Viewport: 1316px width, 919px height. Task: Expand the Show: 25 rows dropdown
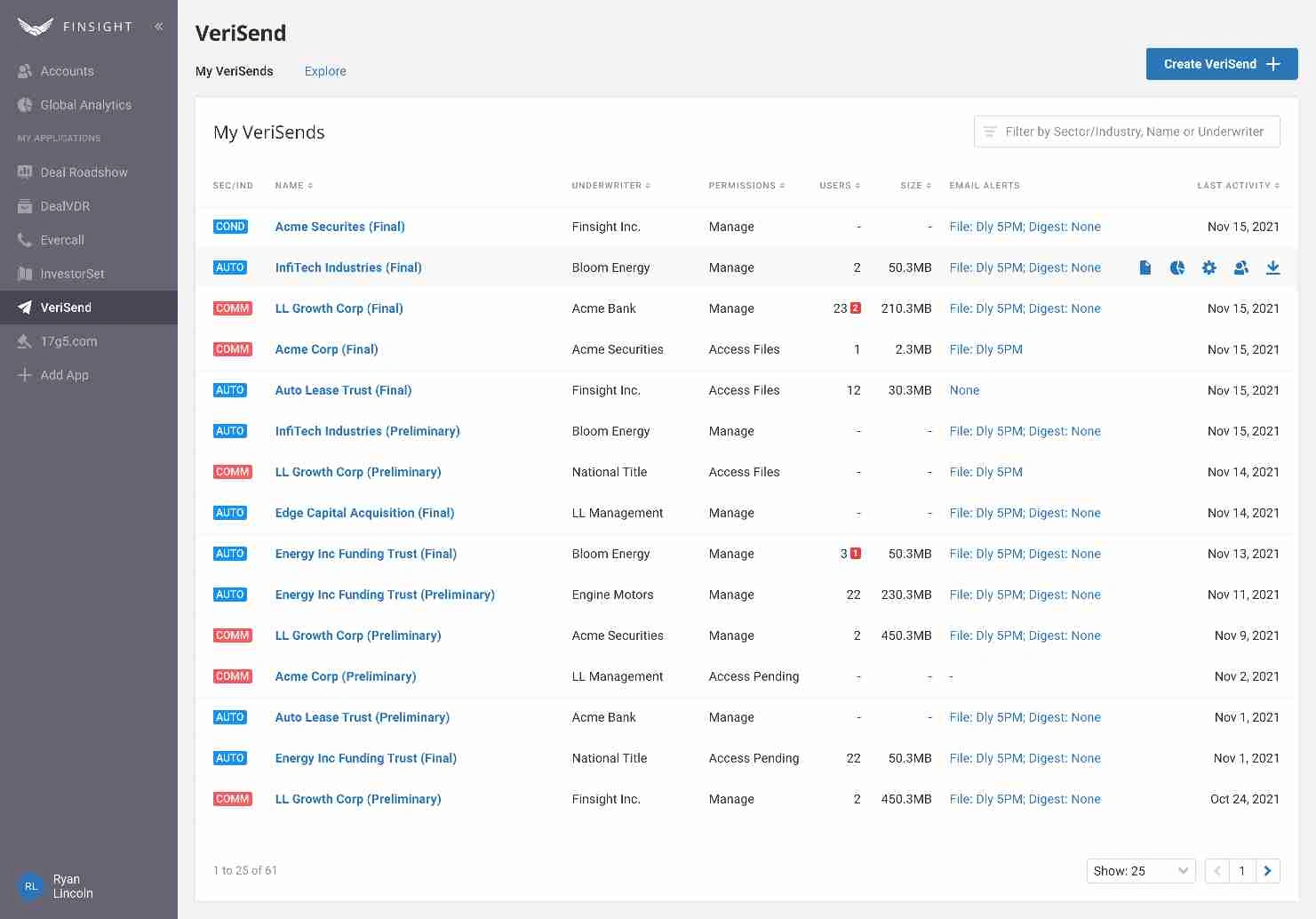1140,871
